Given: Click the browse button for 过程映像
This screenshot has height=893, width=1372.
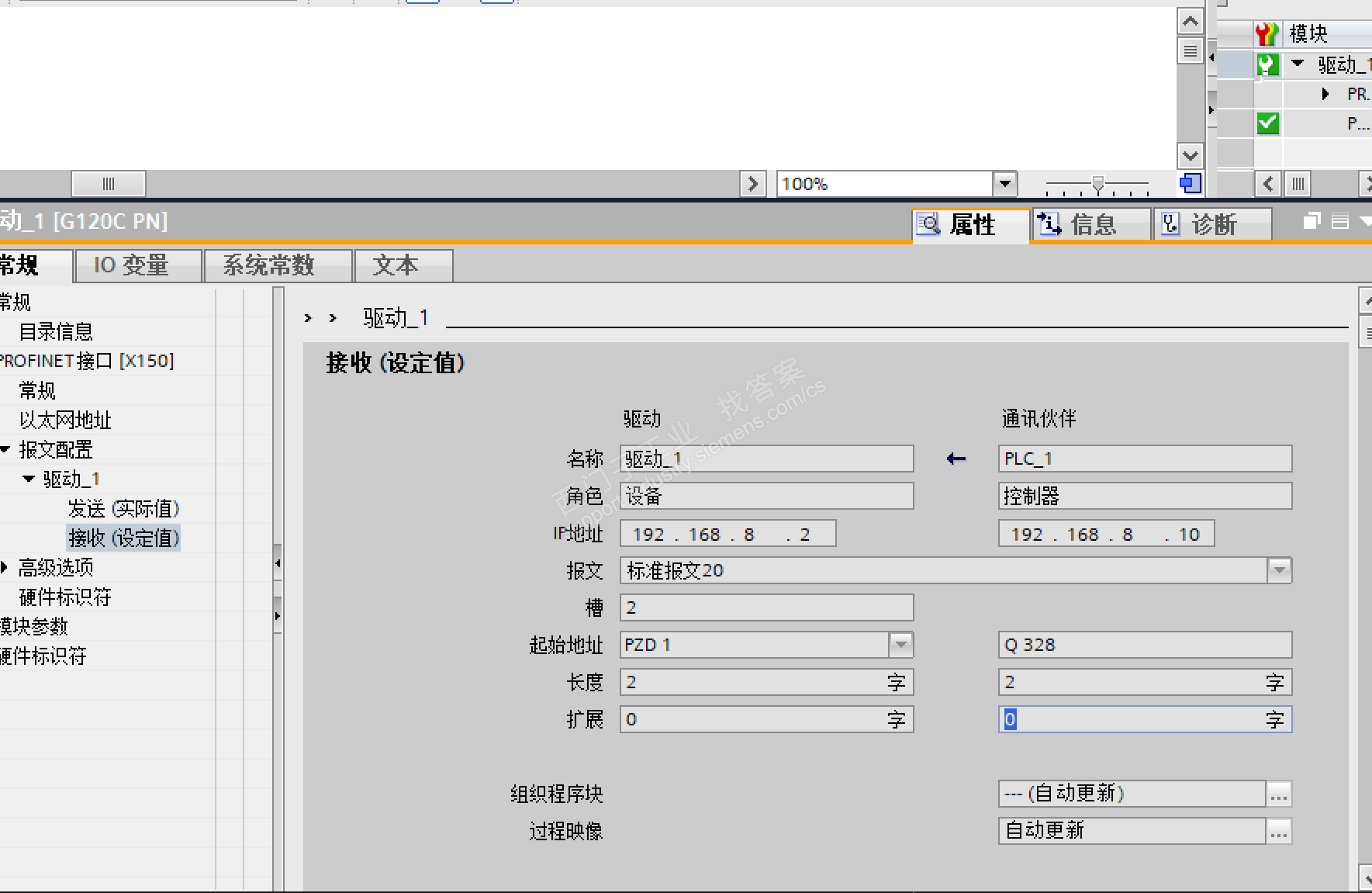Looking at the screenshot, I should tap(1279, 831).
